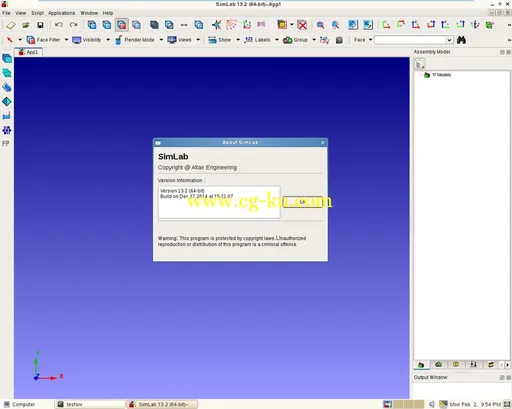This screenshot has height=409, width=512.
Task: Open the Show dropdown
Action: coord(238,40)
